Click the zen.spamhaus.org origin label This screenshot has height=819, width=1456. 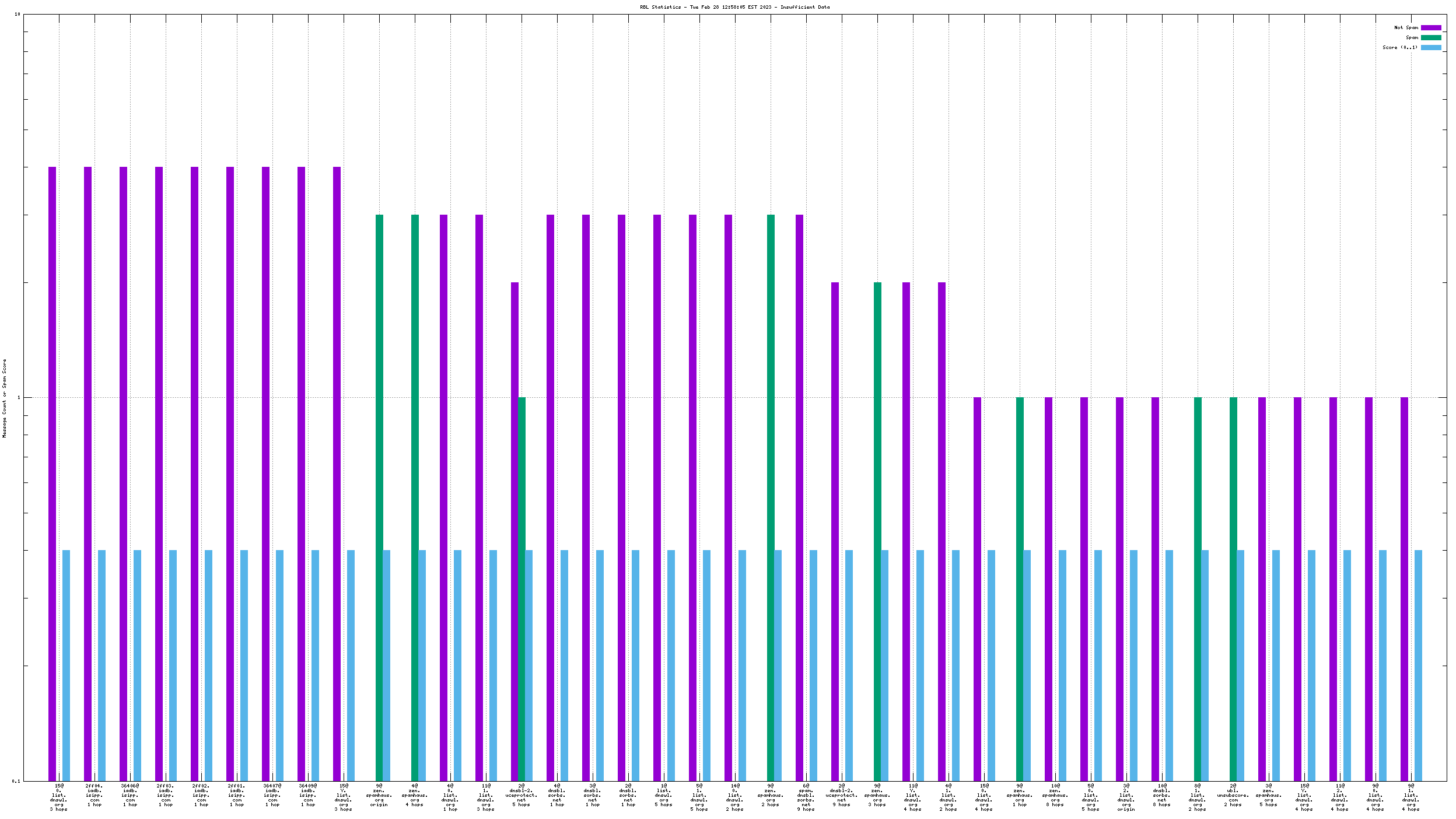pyautogui.click(x=379, y=795)
